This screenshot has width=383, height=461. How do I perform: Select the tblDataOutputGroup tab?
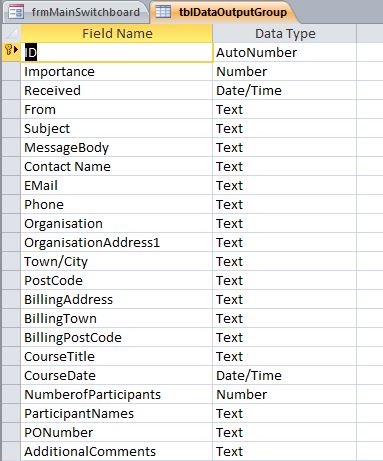[225, 12]
